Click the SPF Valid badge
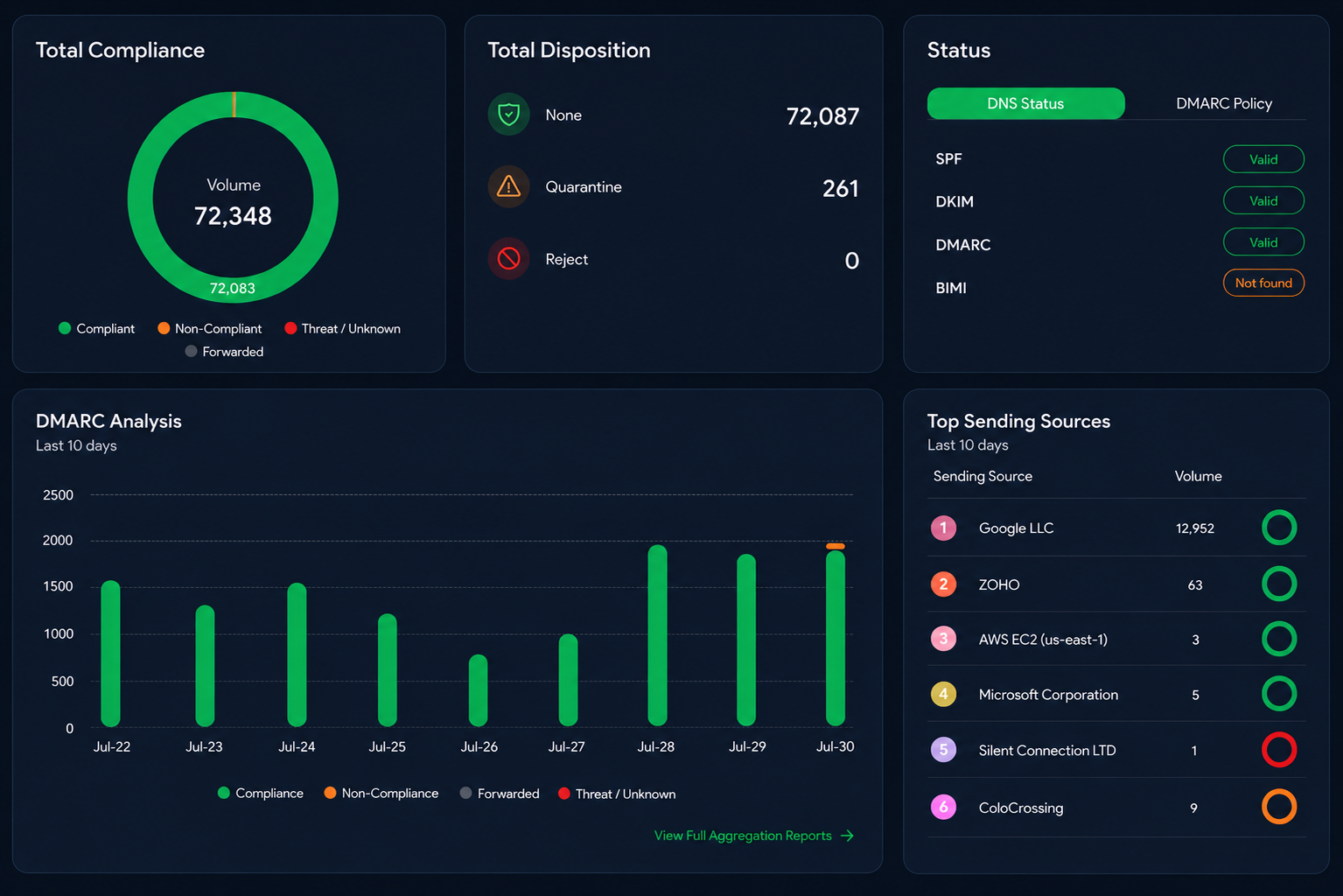Screen dimensions: 1343x896 tap(1263, 159)
